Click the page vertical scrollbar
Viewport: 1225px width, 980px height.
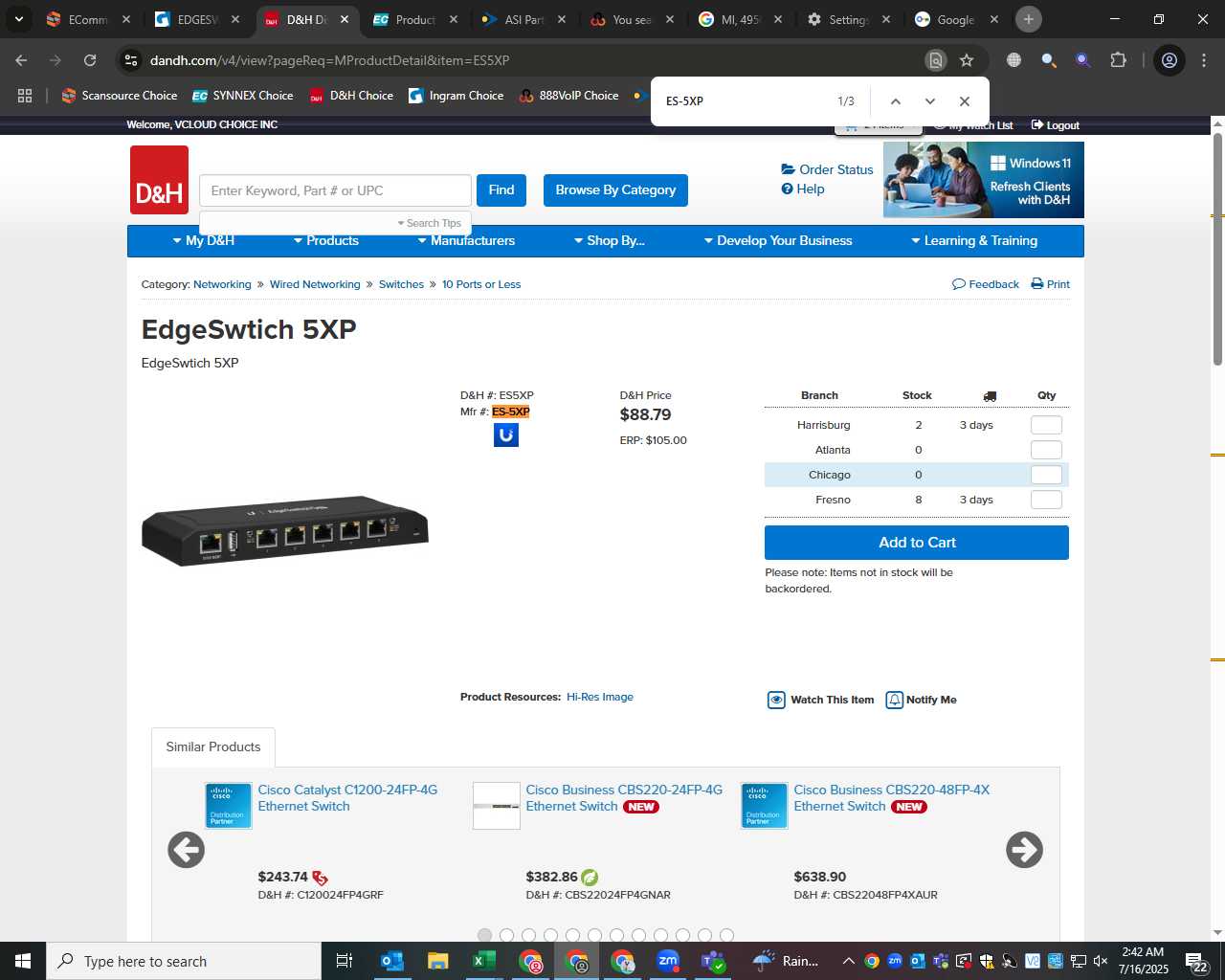1217,249
